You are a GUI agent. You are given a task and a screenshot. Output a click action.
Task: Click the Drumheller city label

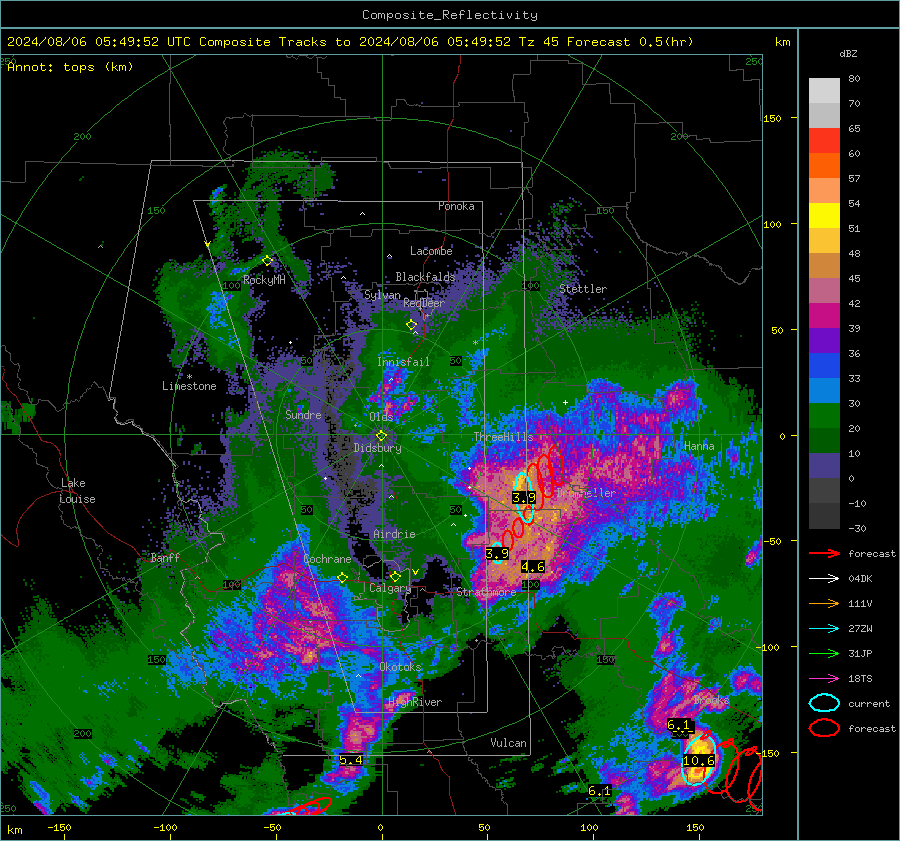tap(585, 493)
